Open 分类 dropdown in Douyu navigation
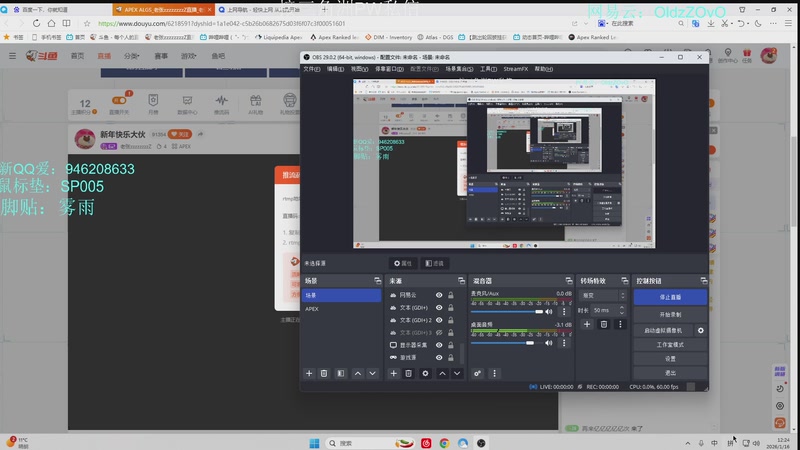The image size is (800, 450). click(x=132, y=56)
